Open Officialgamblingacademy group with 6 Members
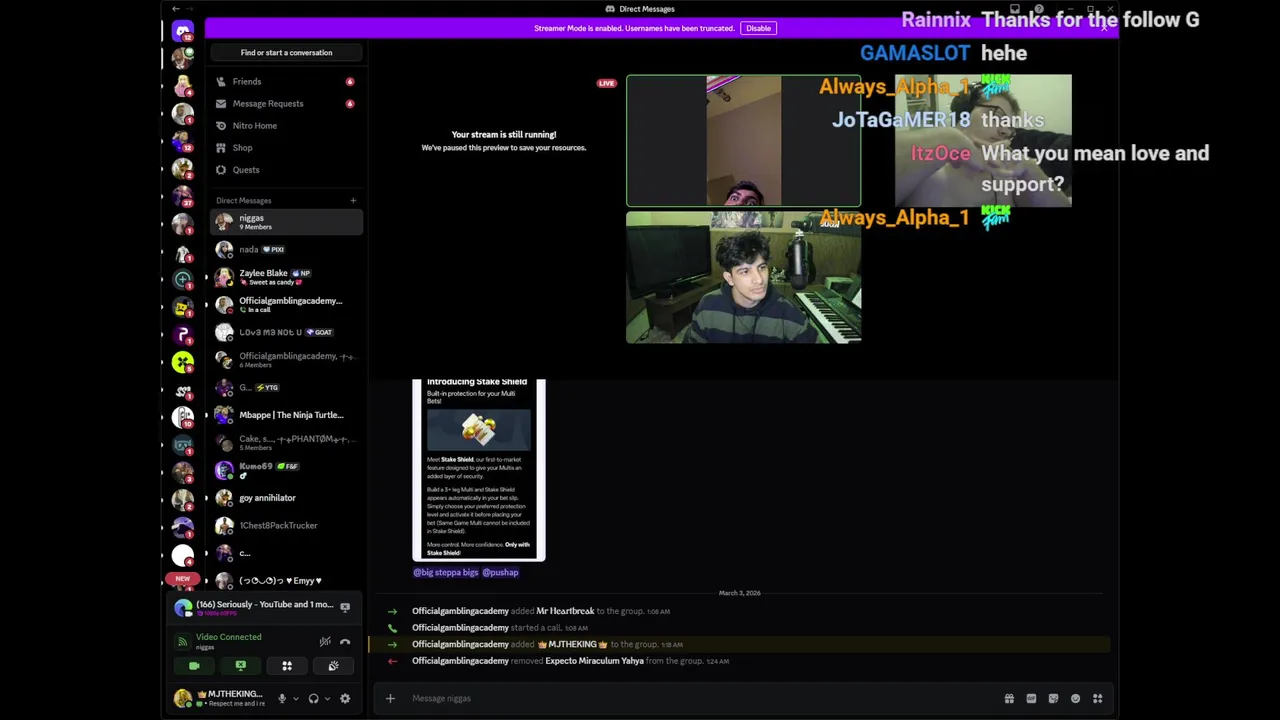This screenshot has width=1280, height=720. pos(286,360)
